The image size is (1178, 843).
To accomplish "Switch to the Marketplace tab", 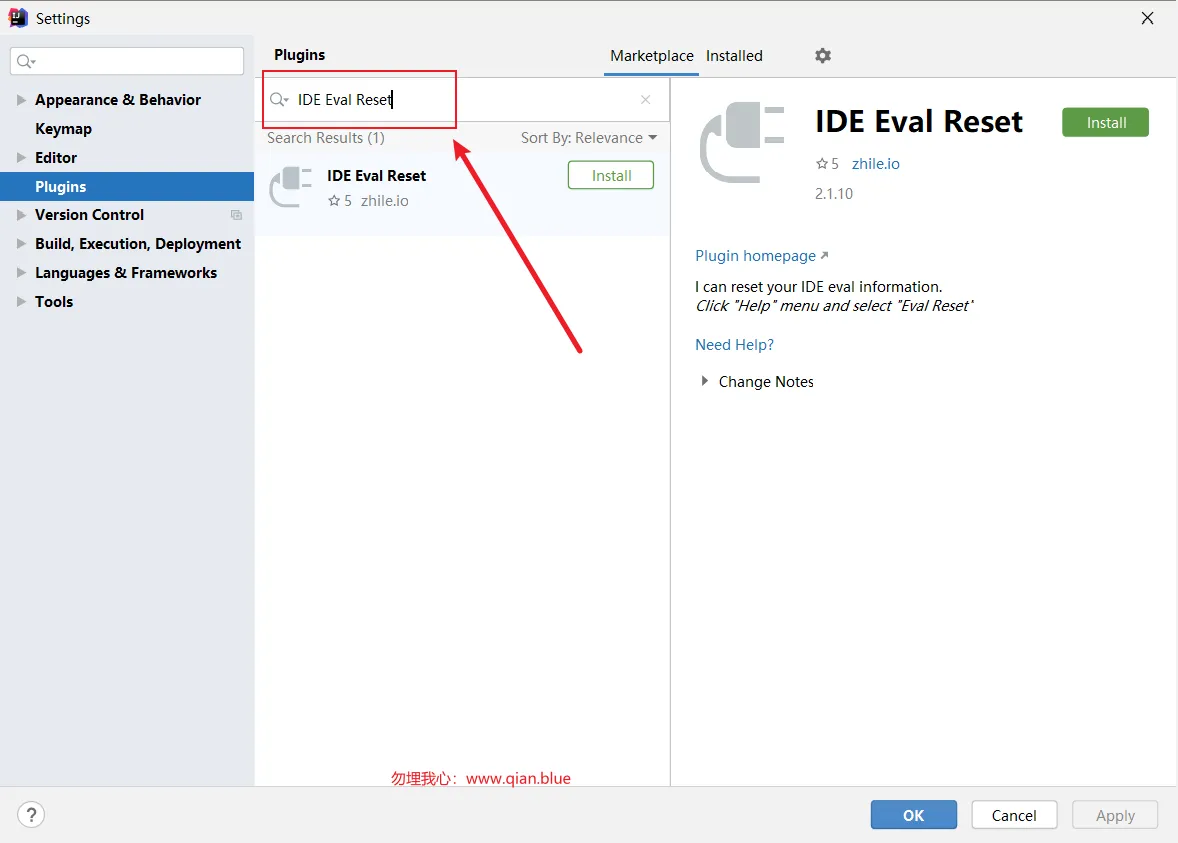I will point(651,56).
